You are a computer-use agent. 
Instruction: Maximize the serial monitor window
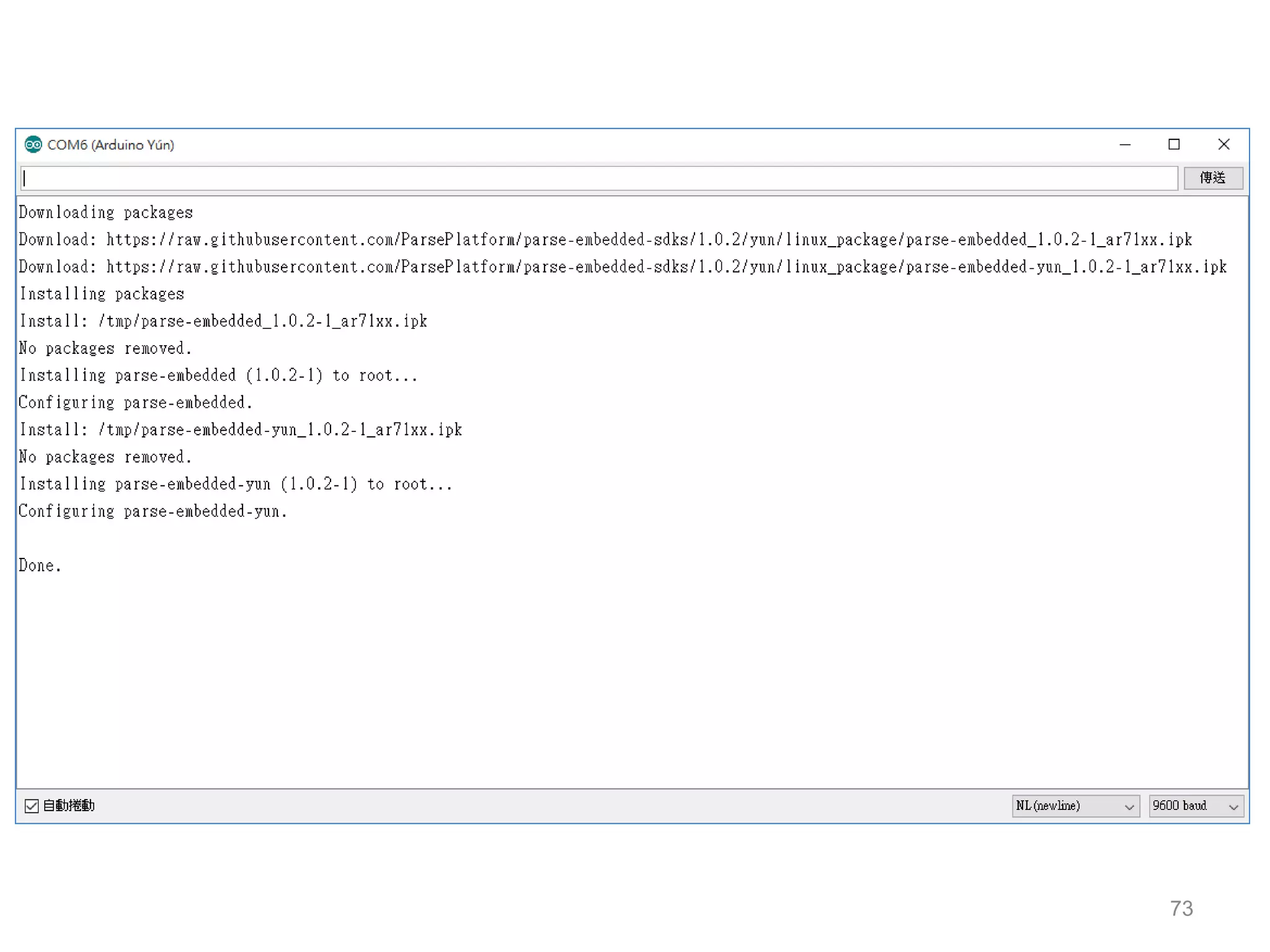[1174, 144]
